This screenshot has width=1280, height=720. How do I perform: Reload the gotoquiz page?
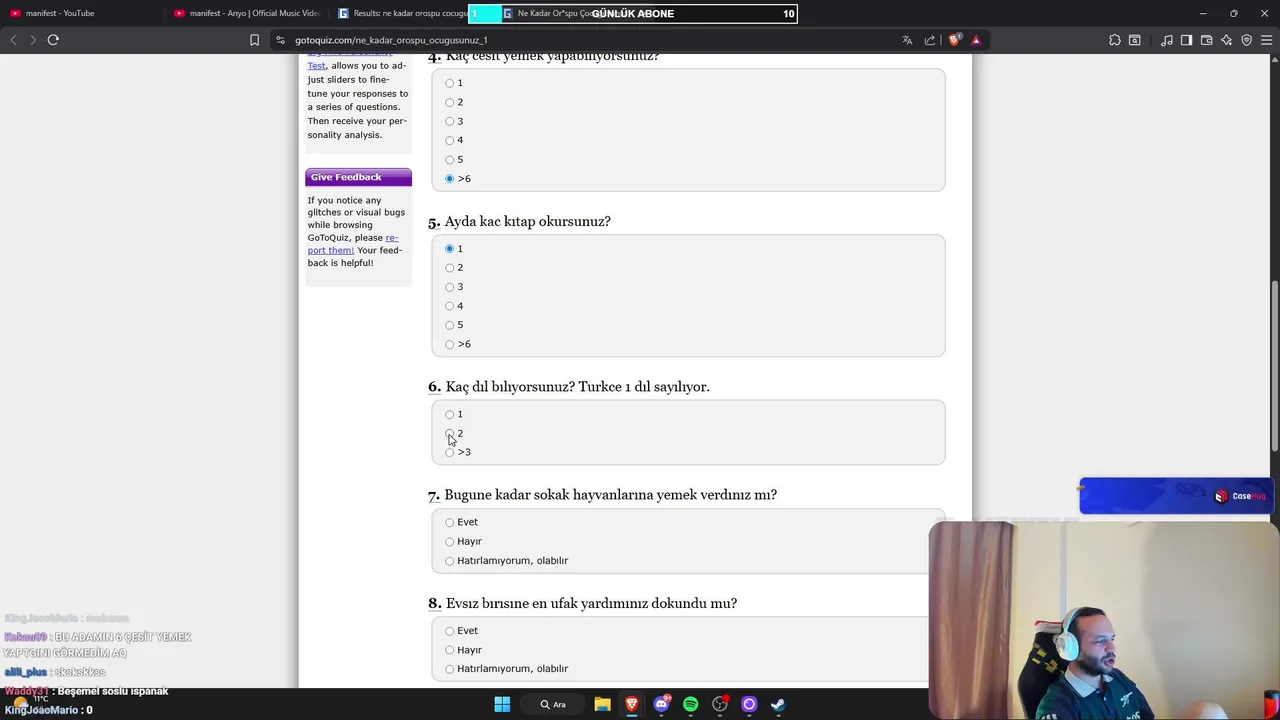[x=53, y=40]
